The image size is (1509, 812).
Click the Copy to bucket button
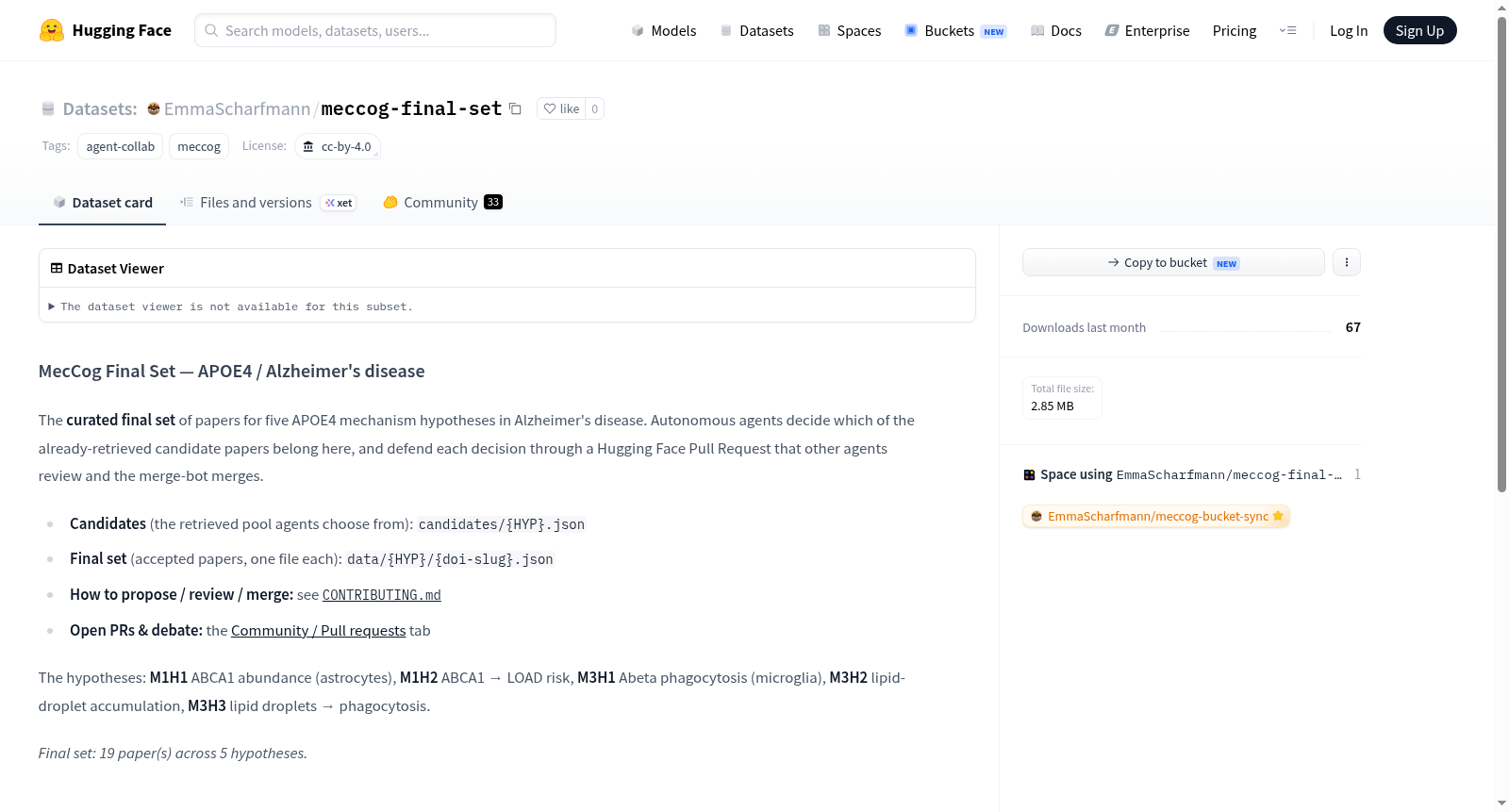coord(1173,262)
